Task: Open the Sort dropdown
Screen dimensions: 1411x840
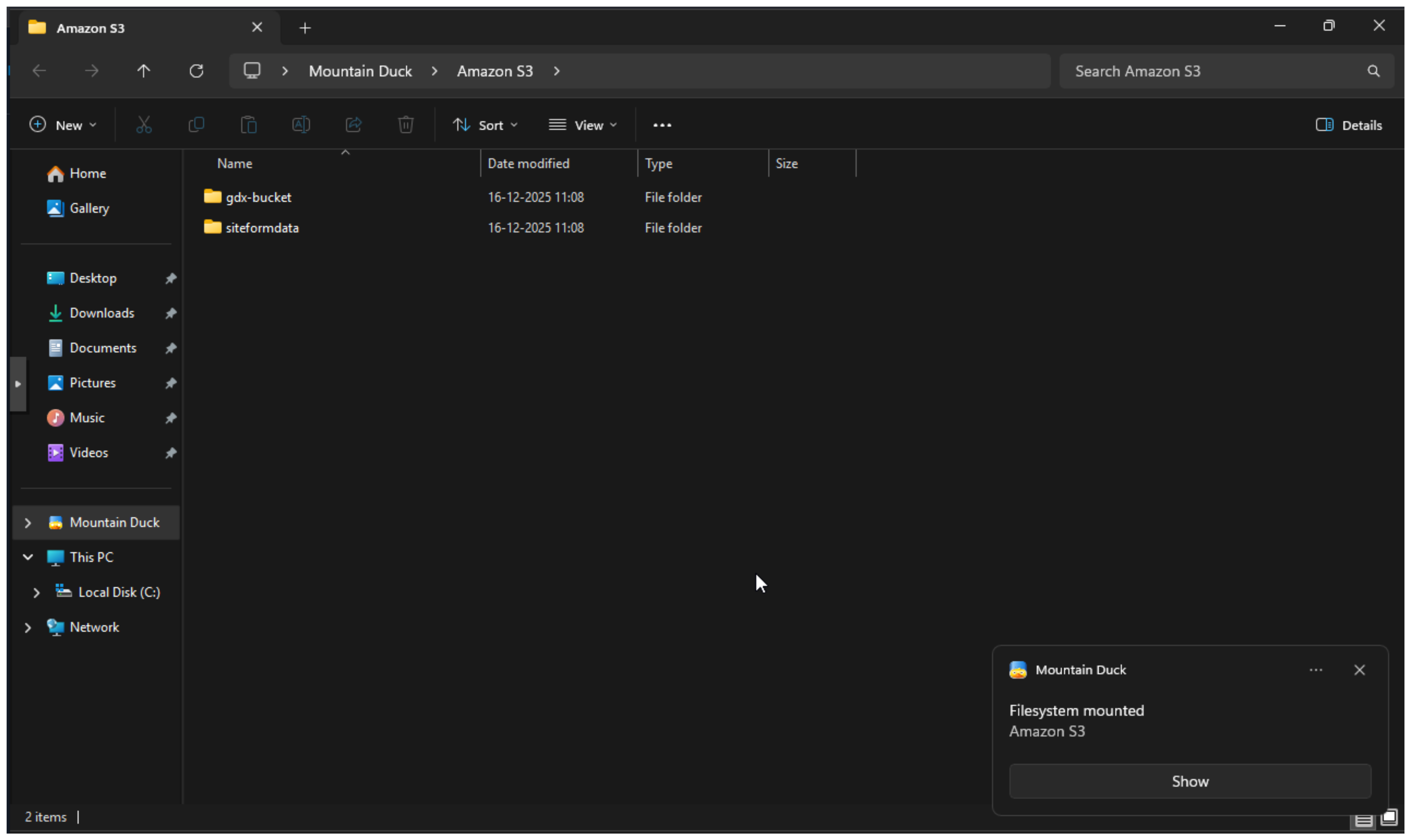Action: point(485,125)
